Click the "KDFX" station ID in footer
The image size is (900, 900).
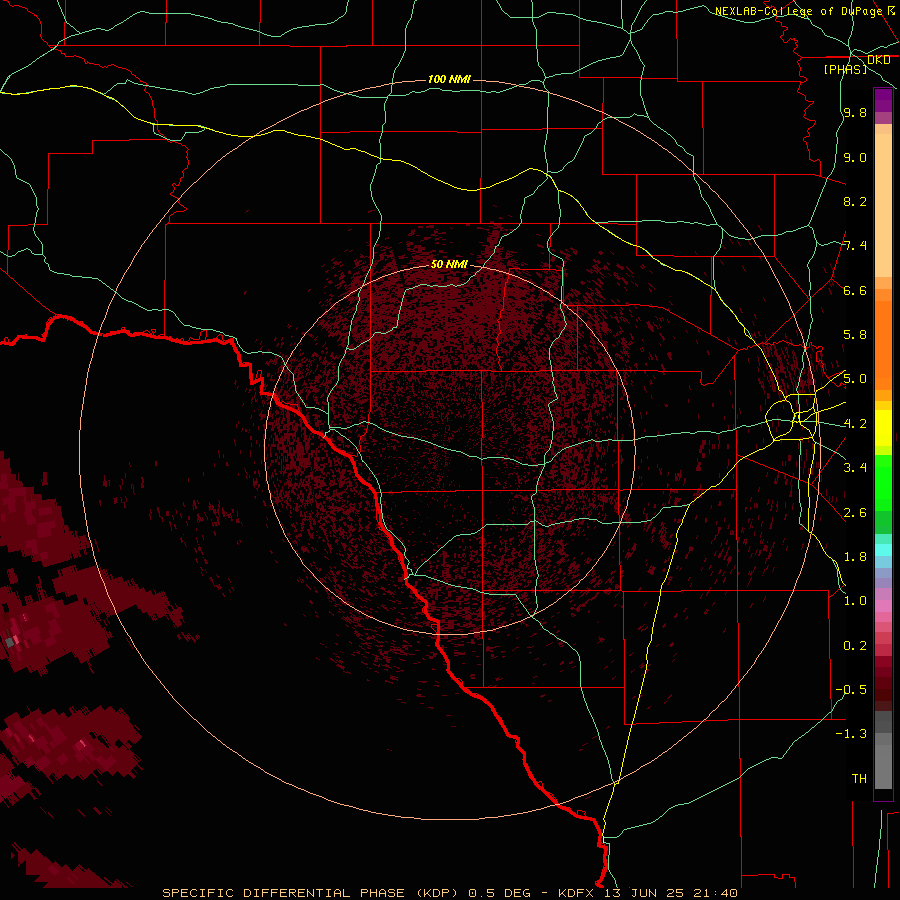[x=576, y=893]
